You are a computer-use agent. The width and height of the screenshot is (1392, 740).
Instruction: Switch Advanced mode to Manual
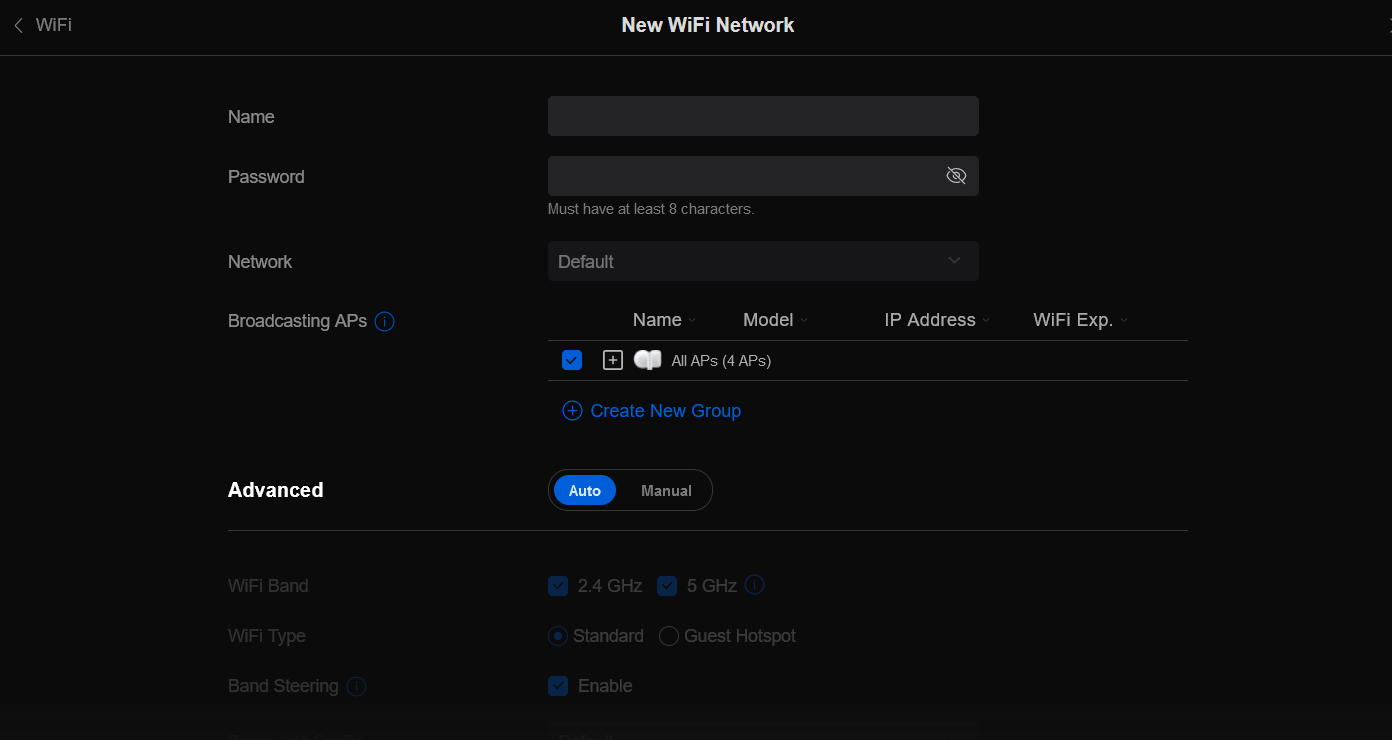[665, 490]
